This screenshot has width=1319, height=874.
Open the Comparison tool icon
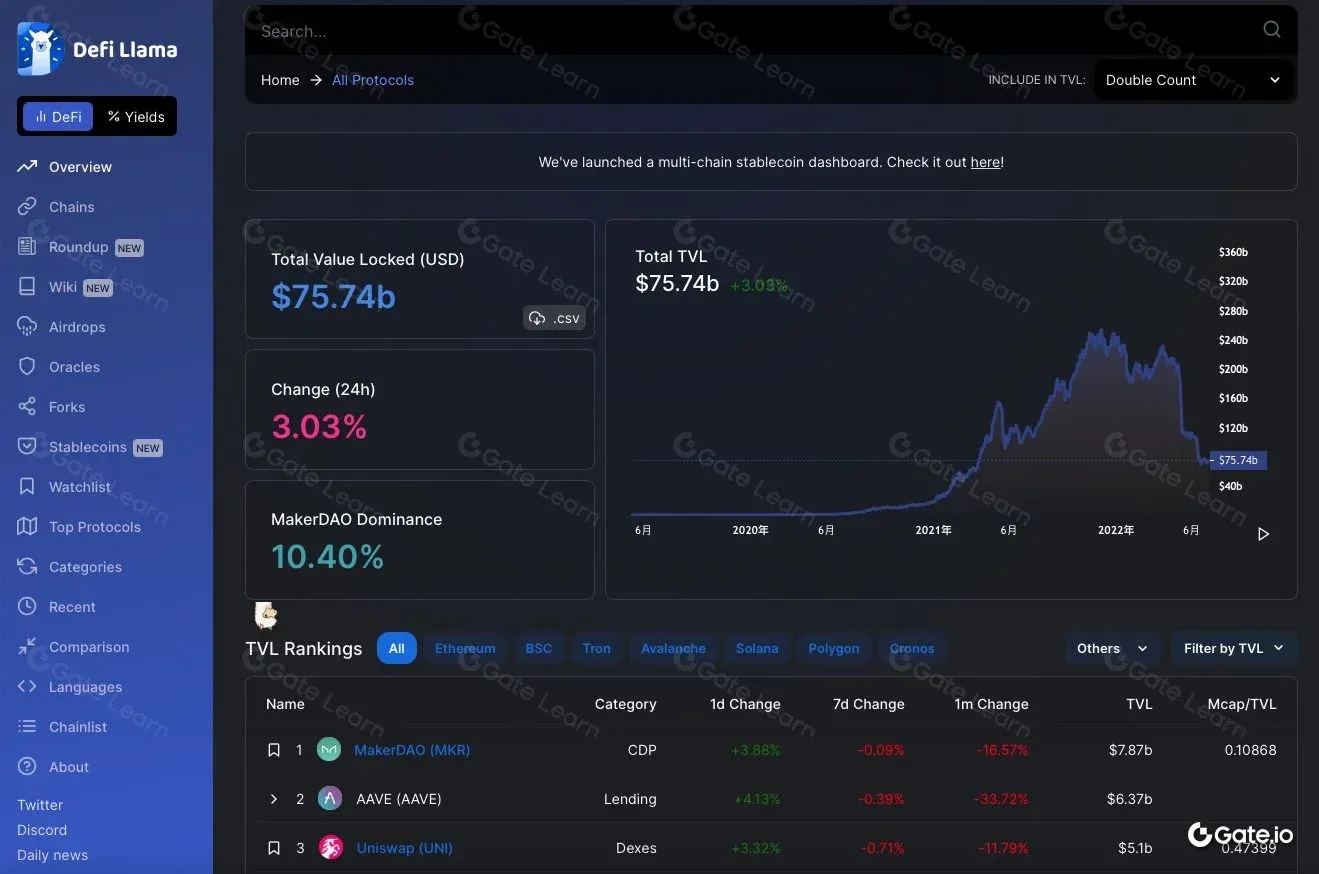pyautogui.click(x=29, y=647)
